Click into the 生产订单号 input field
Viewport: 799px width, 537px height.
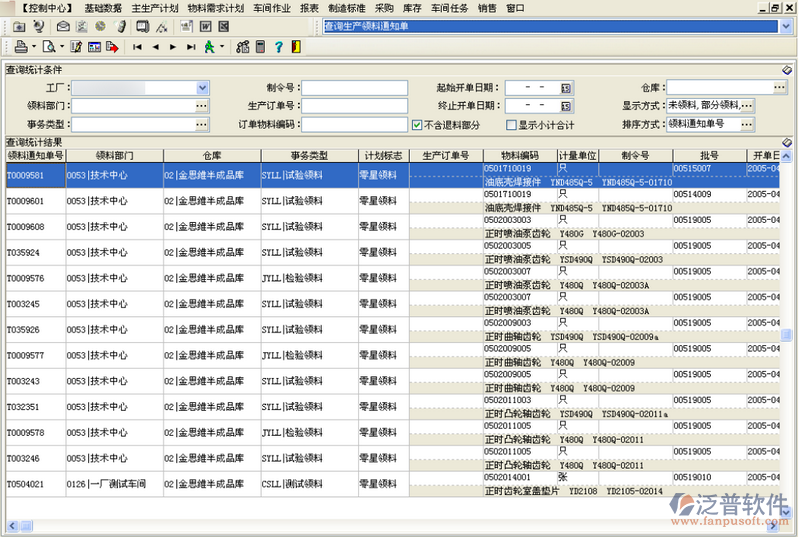tap(354, 106)
